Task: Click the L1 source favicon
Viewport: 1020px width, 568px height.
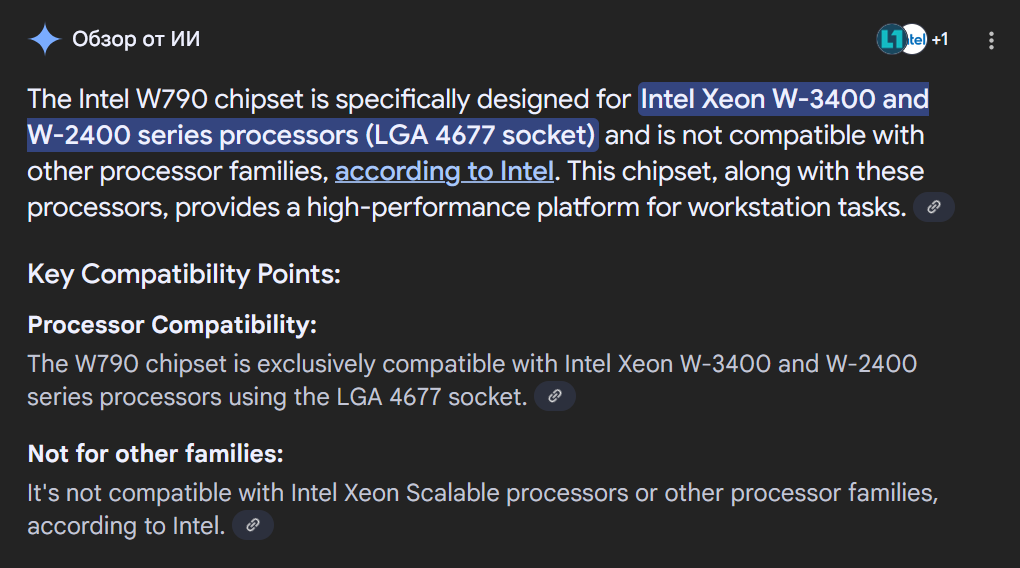Action: pyautogui.click(x=891, y=39)
